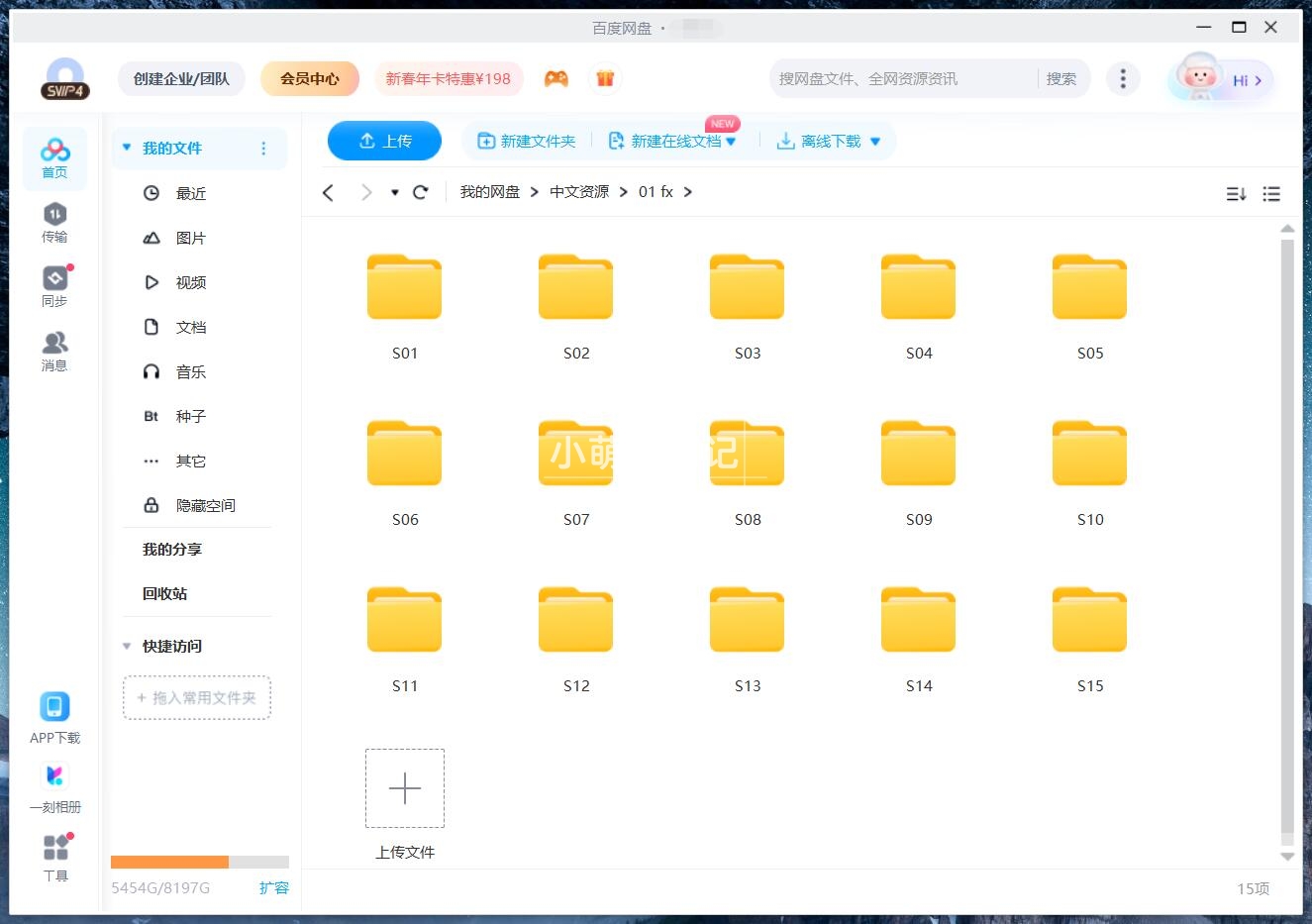Click the 上传 upload button
1312x924 pixels.
point(384,141)
